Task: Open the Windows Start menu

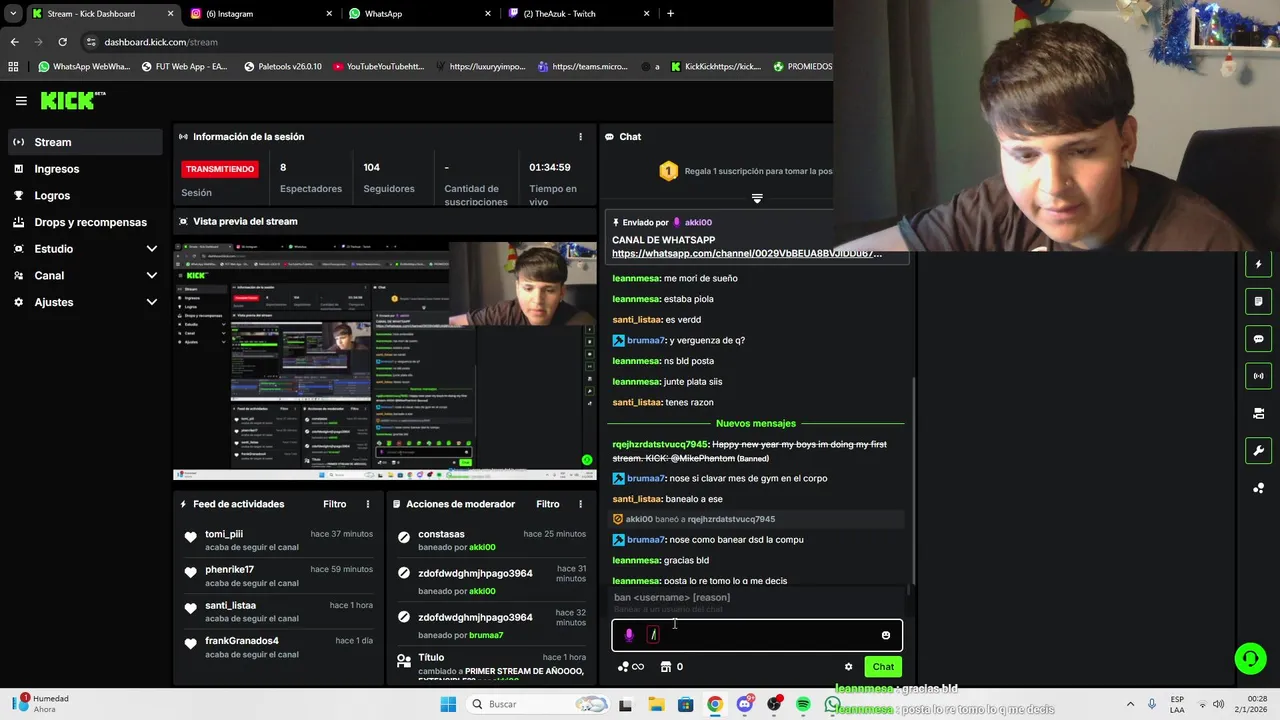Action: (x=448, y=704)
